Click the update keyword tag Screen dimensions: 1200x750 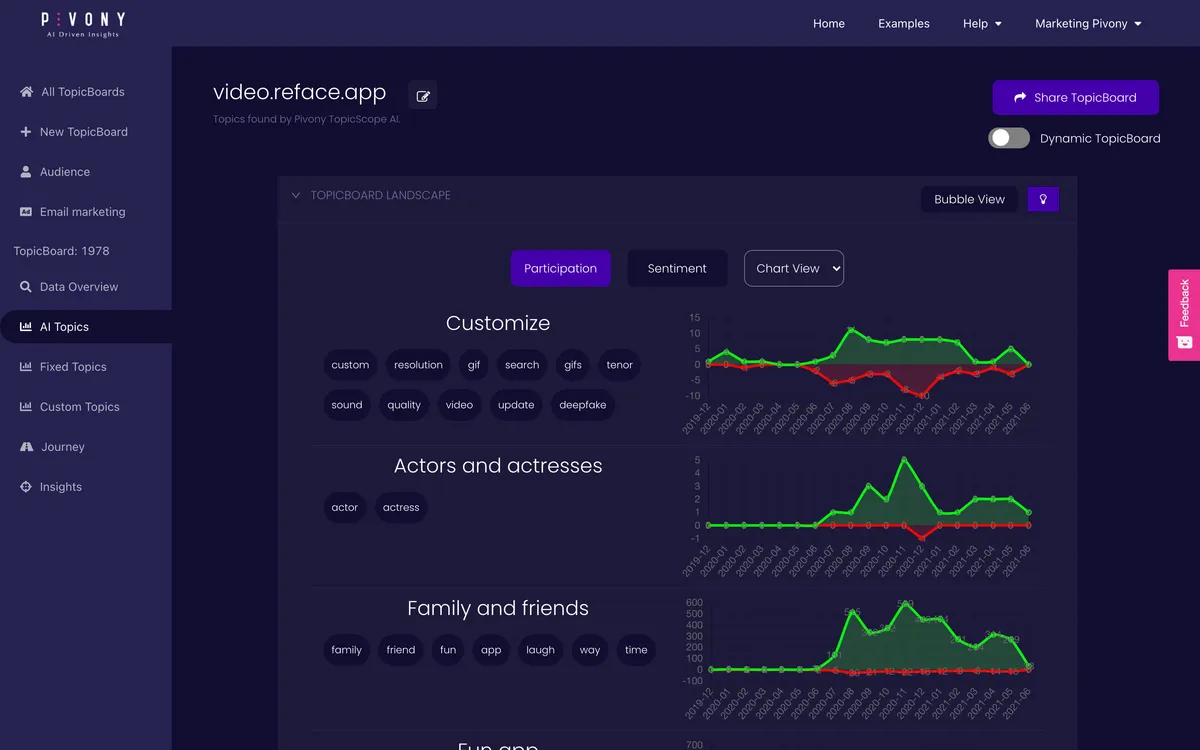click(x=516, y=405)
